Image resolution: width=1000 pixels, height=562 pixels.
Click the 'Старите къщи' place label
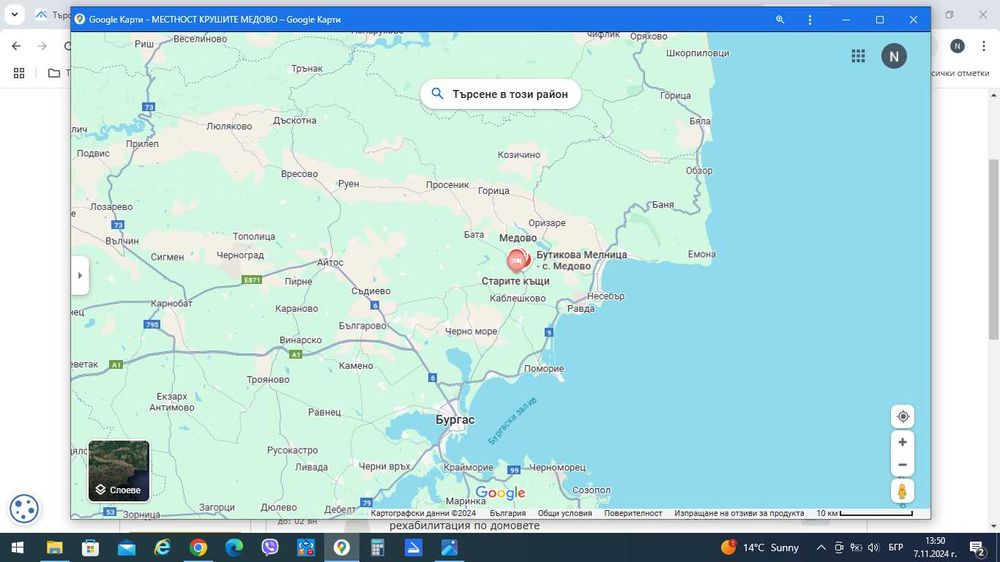pos(515,281)
